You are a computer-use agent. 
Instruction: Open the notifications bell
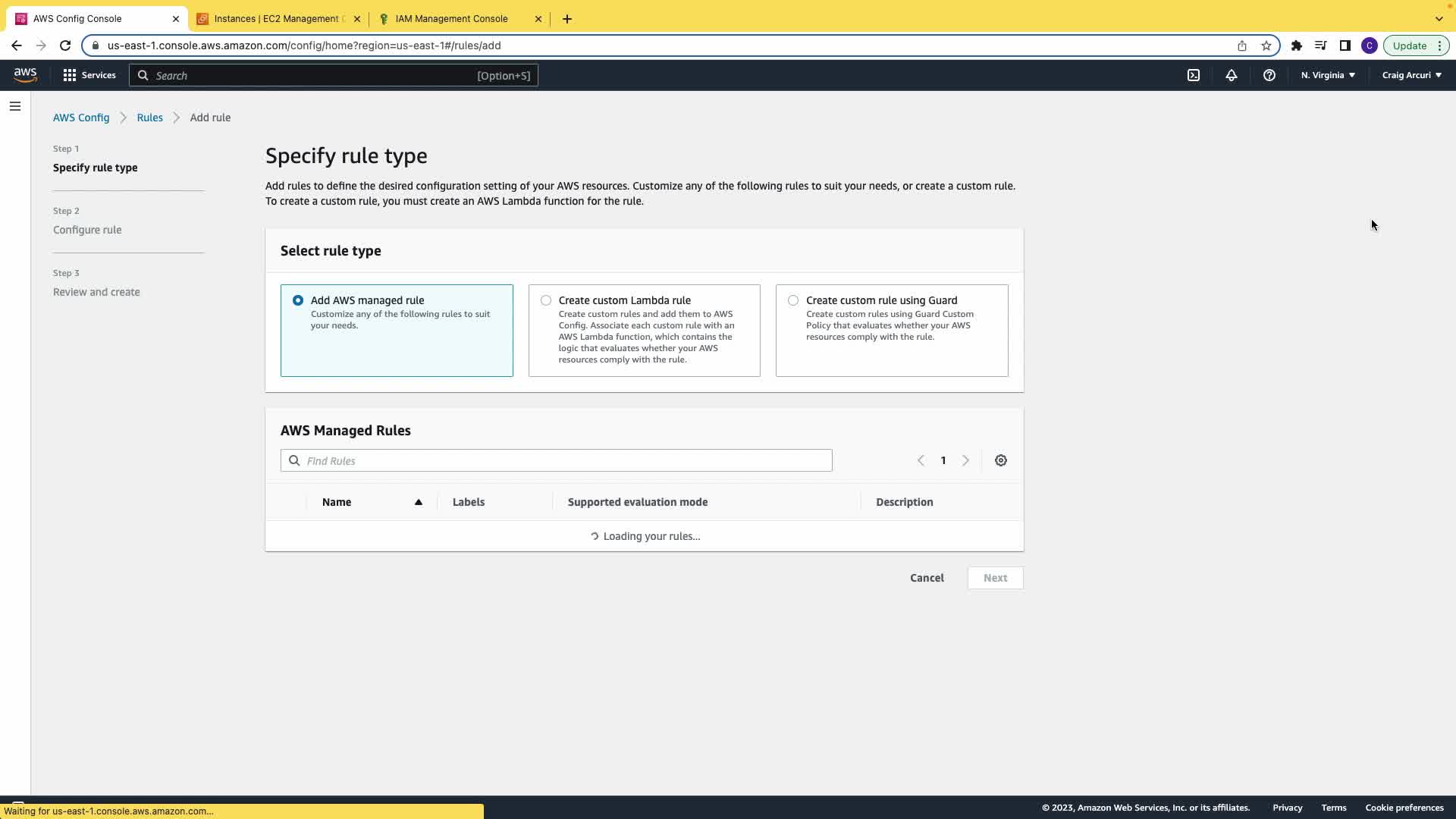(1232, 75)
